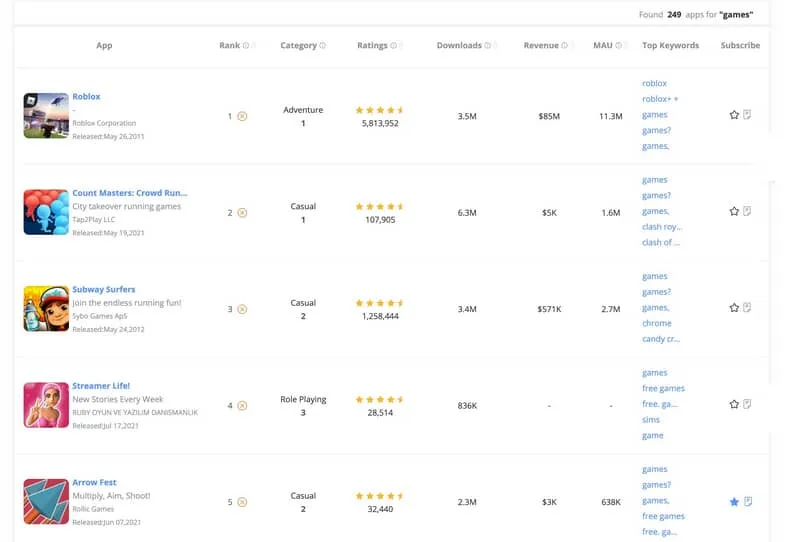Open the Roblox app icon thumbnail
The image size is (798, 542).
point(46,116)
